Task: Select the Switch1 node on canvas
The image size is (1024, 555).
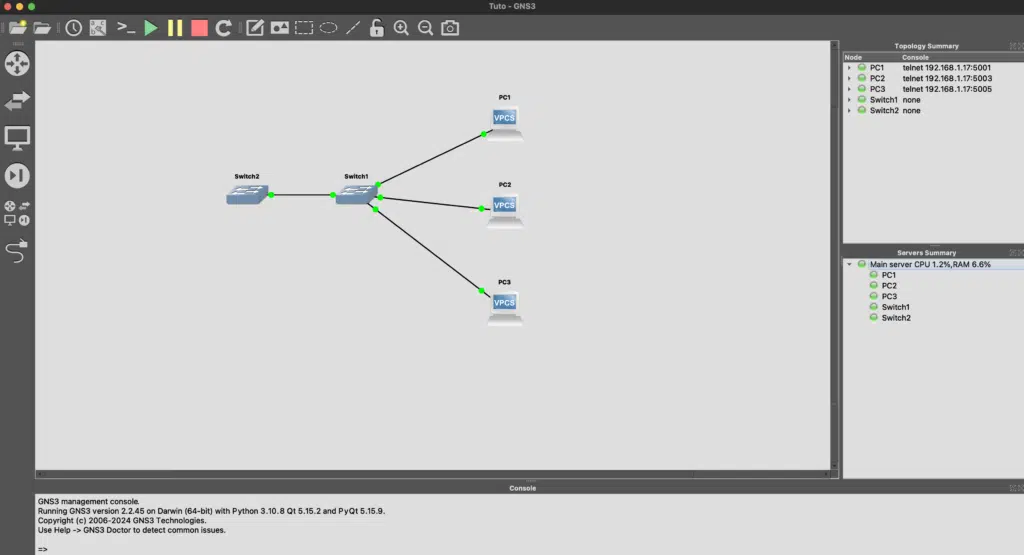Action: [x=356, y=194]
